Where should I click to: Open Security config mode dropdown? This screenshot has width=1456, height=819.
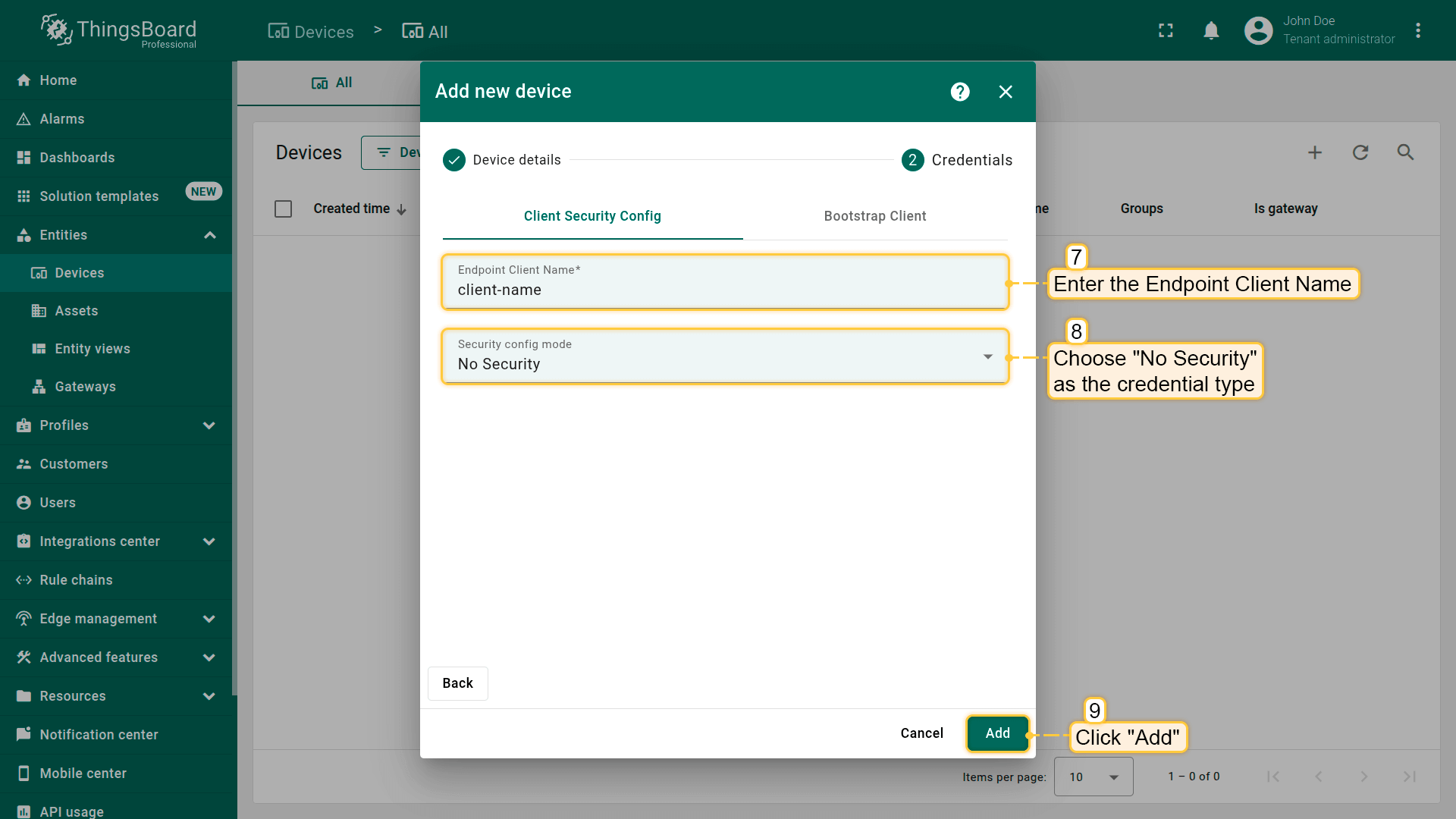pos(724,356)
